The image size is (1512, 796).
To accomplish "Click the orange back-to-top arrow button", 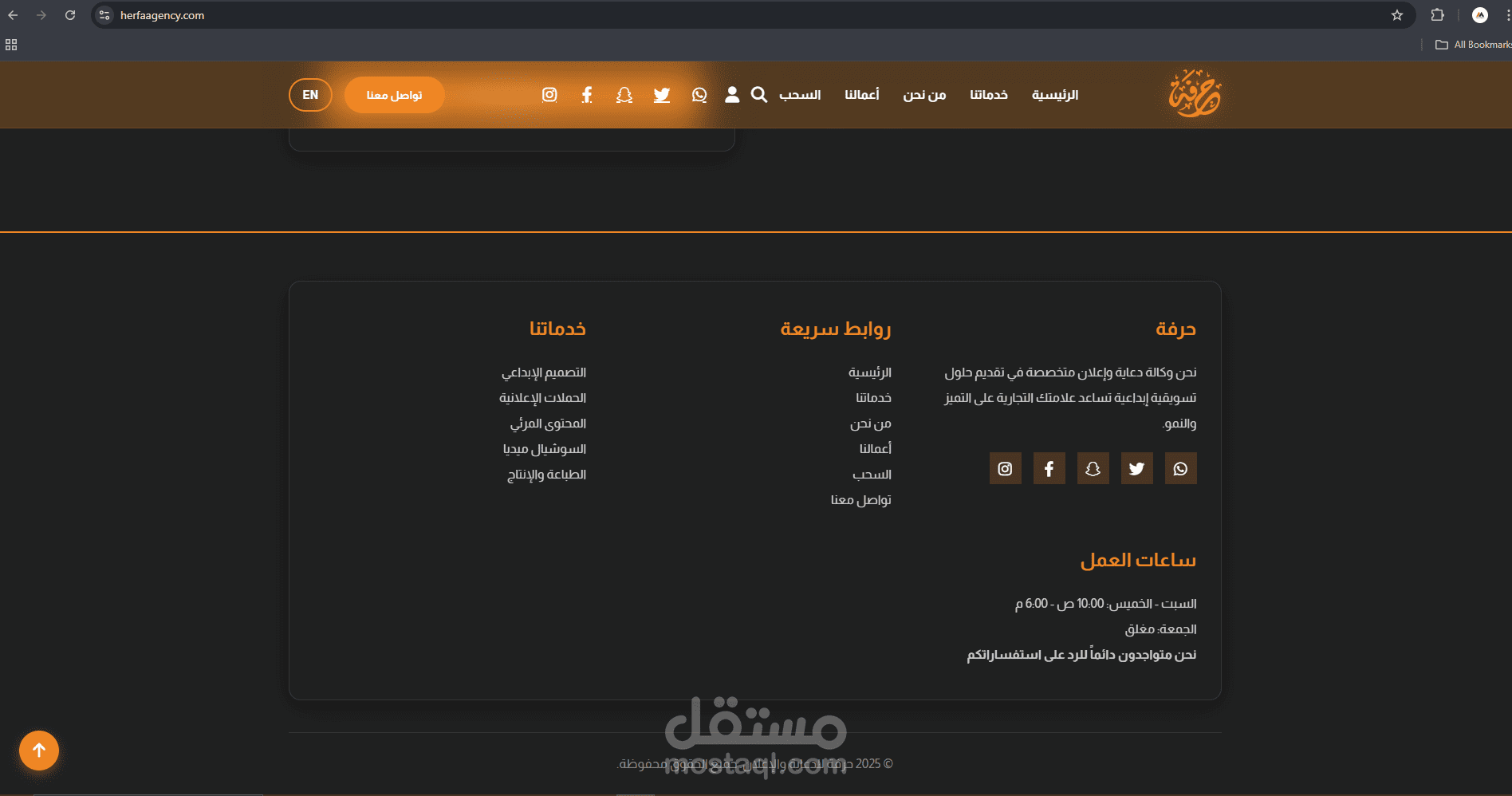I will pos(39,751).
